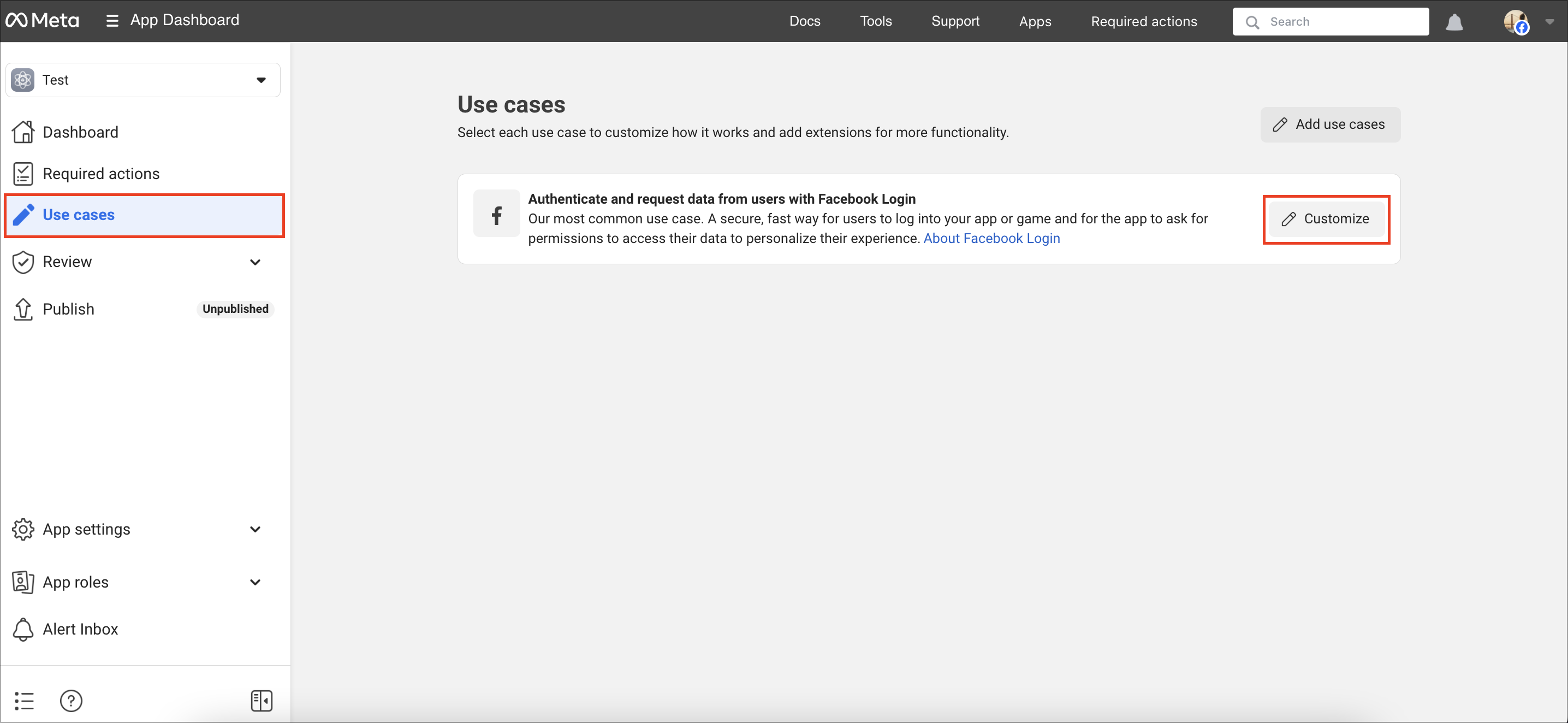
Task: Click the Facebook Login use case title
Action: click(721, 199)
